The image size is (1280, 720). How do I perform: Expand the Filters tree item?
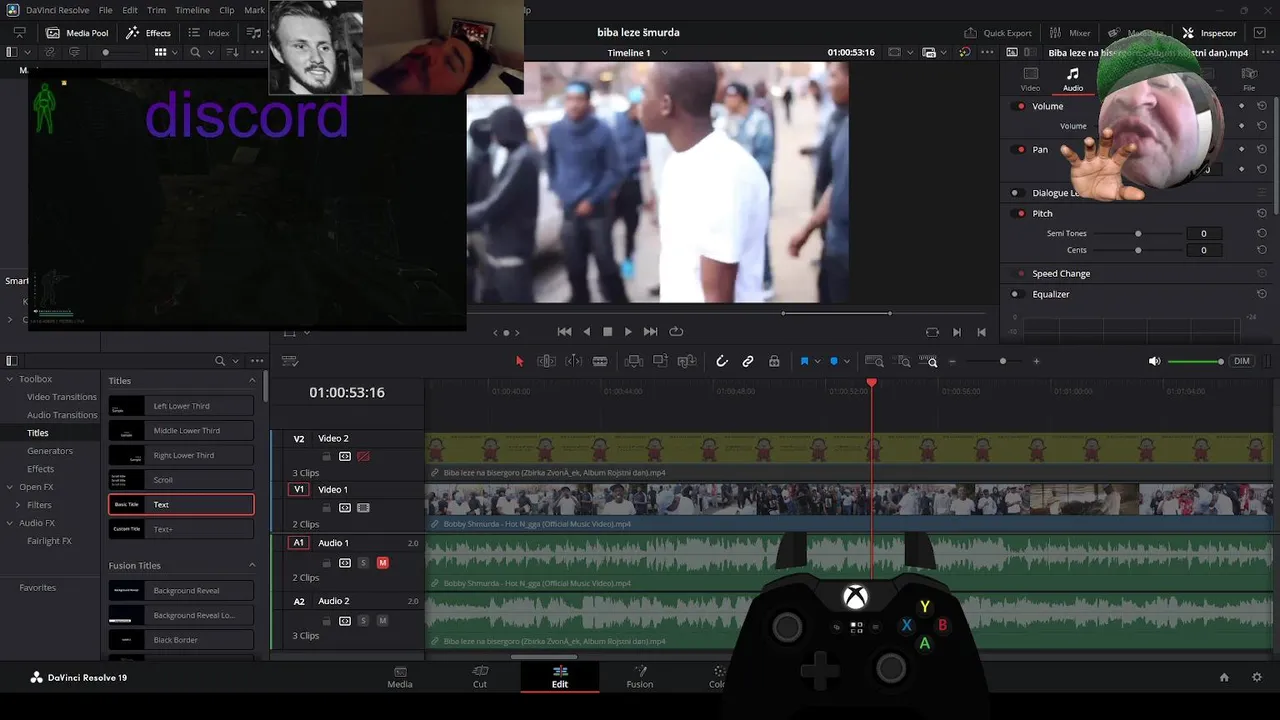18,505
